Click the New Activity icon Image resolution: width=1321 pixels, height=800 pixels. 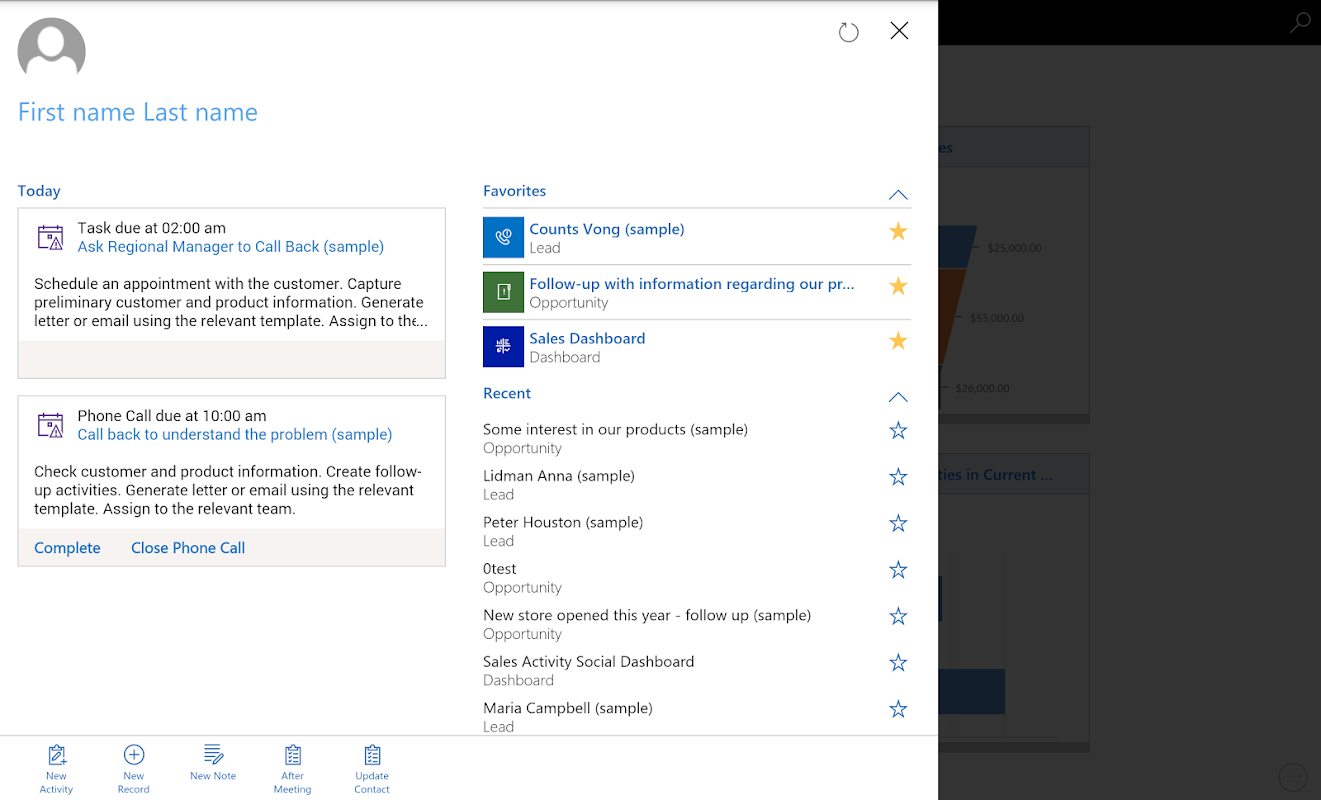point(57,756)
